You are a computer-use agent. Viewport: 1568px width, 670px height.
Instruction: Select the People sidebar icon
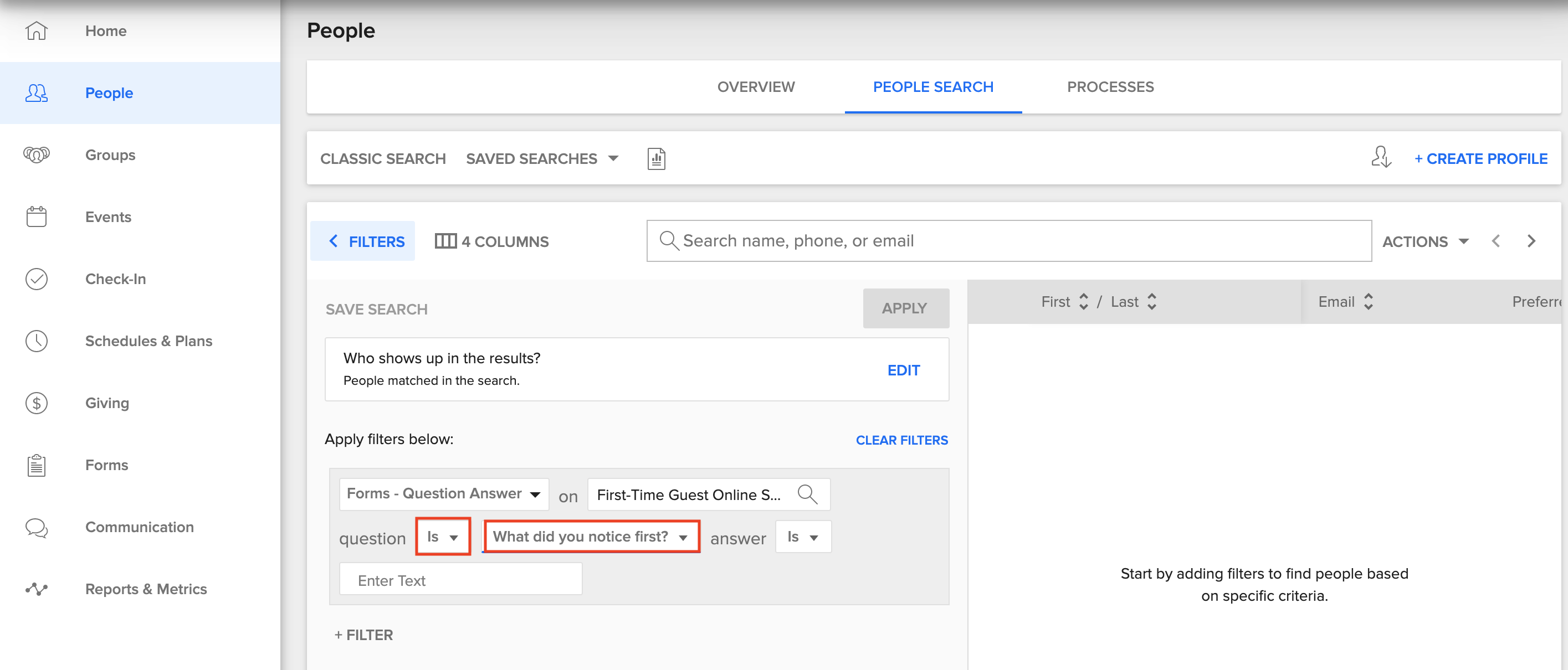coord(36,92)
